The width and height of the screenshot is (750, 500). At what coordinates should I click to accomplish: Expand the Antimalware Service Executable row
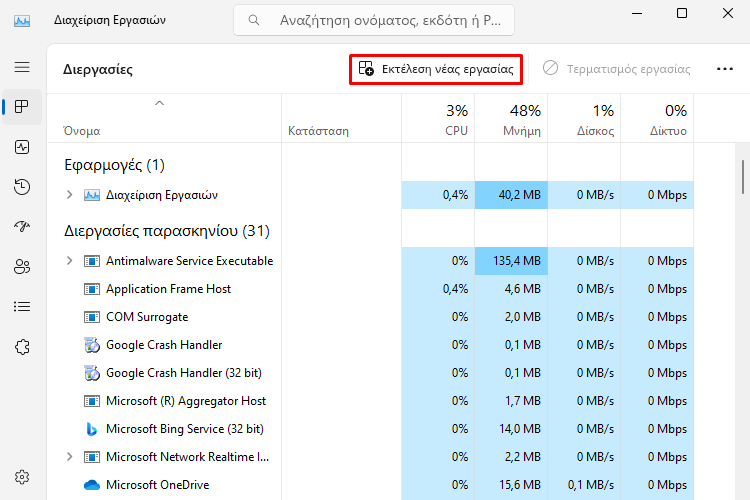click(69, 261)
